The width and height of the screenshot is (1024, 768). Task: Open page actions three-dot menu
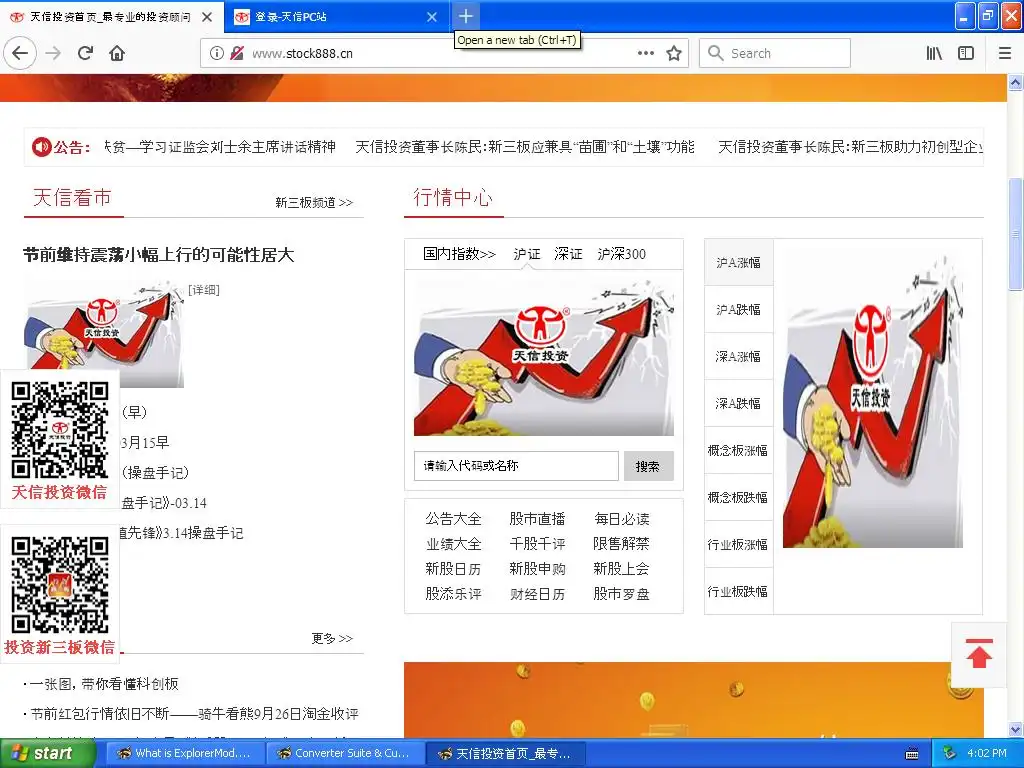point(646,53)
